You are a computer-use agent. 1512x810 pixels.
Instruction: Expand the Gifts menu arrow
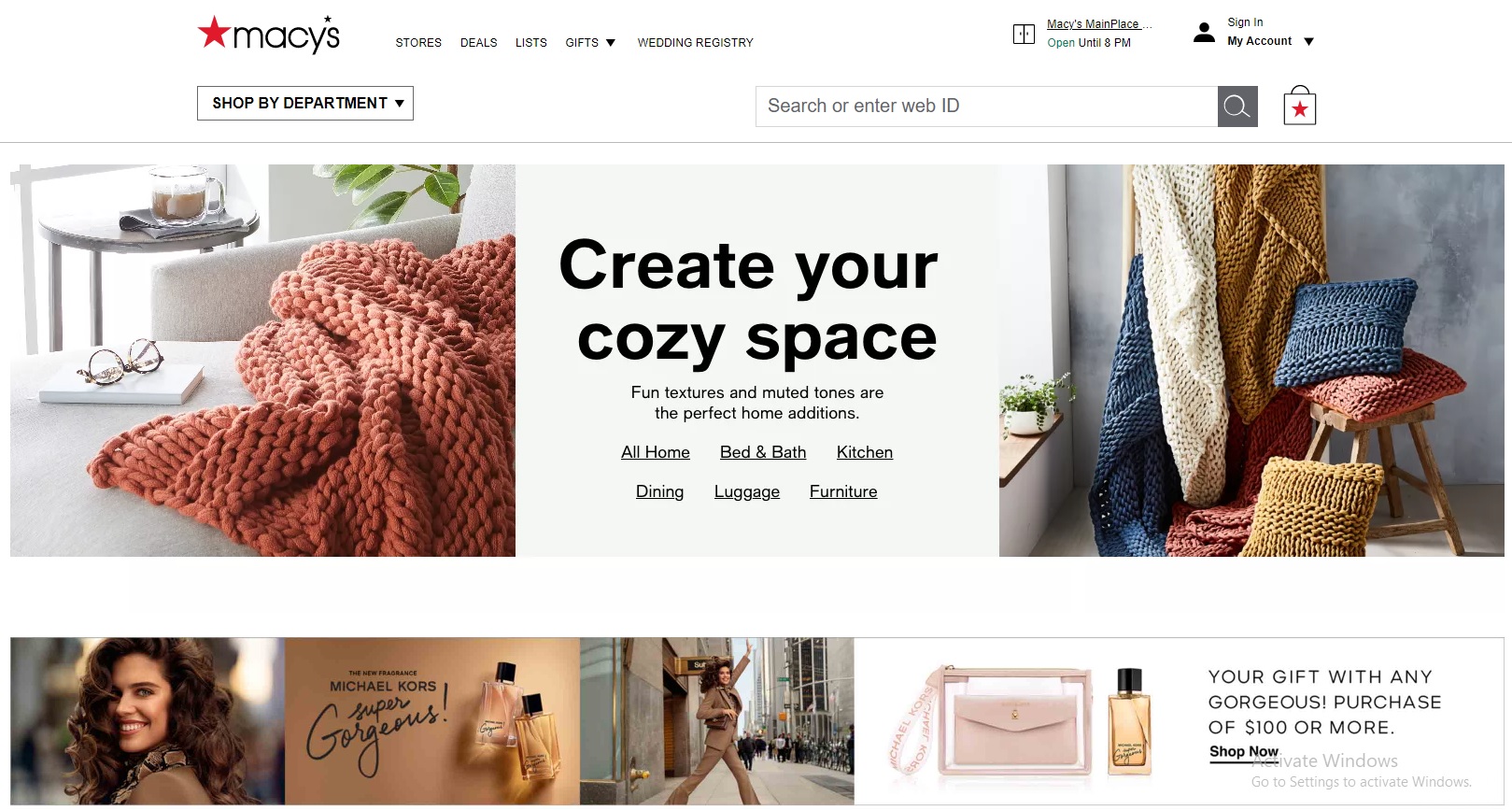(x=611, y=43)
